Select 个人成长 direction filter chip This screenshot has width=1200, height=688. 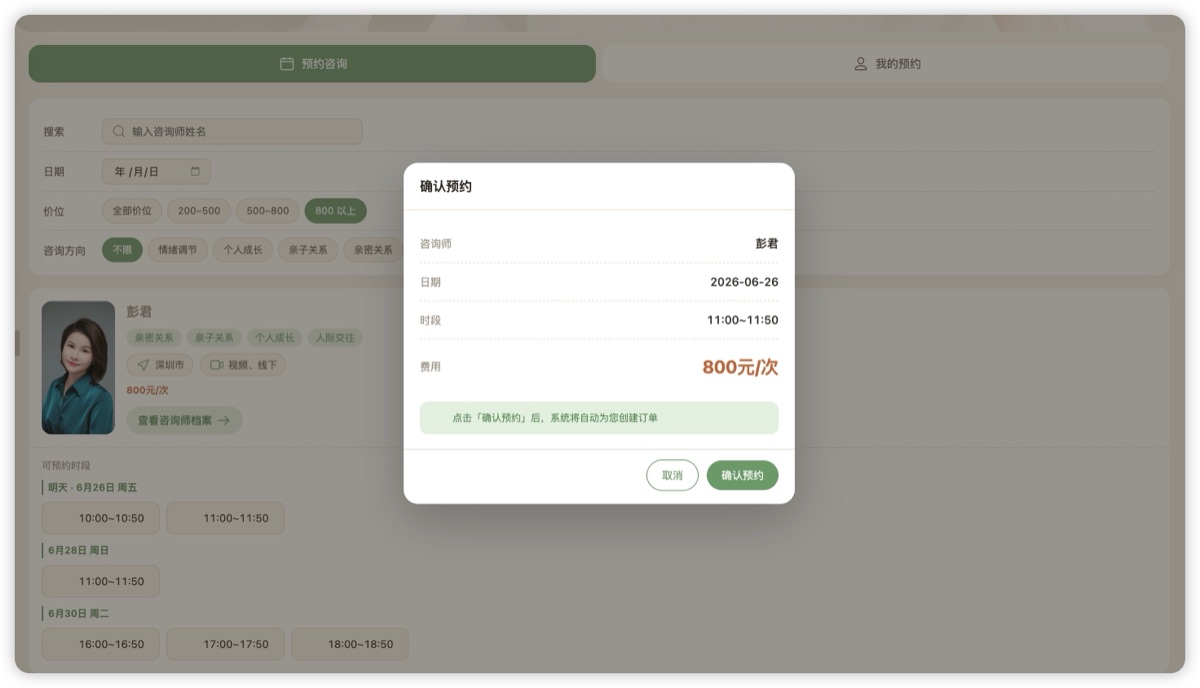click(x=243, y=250)
